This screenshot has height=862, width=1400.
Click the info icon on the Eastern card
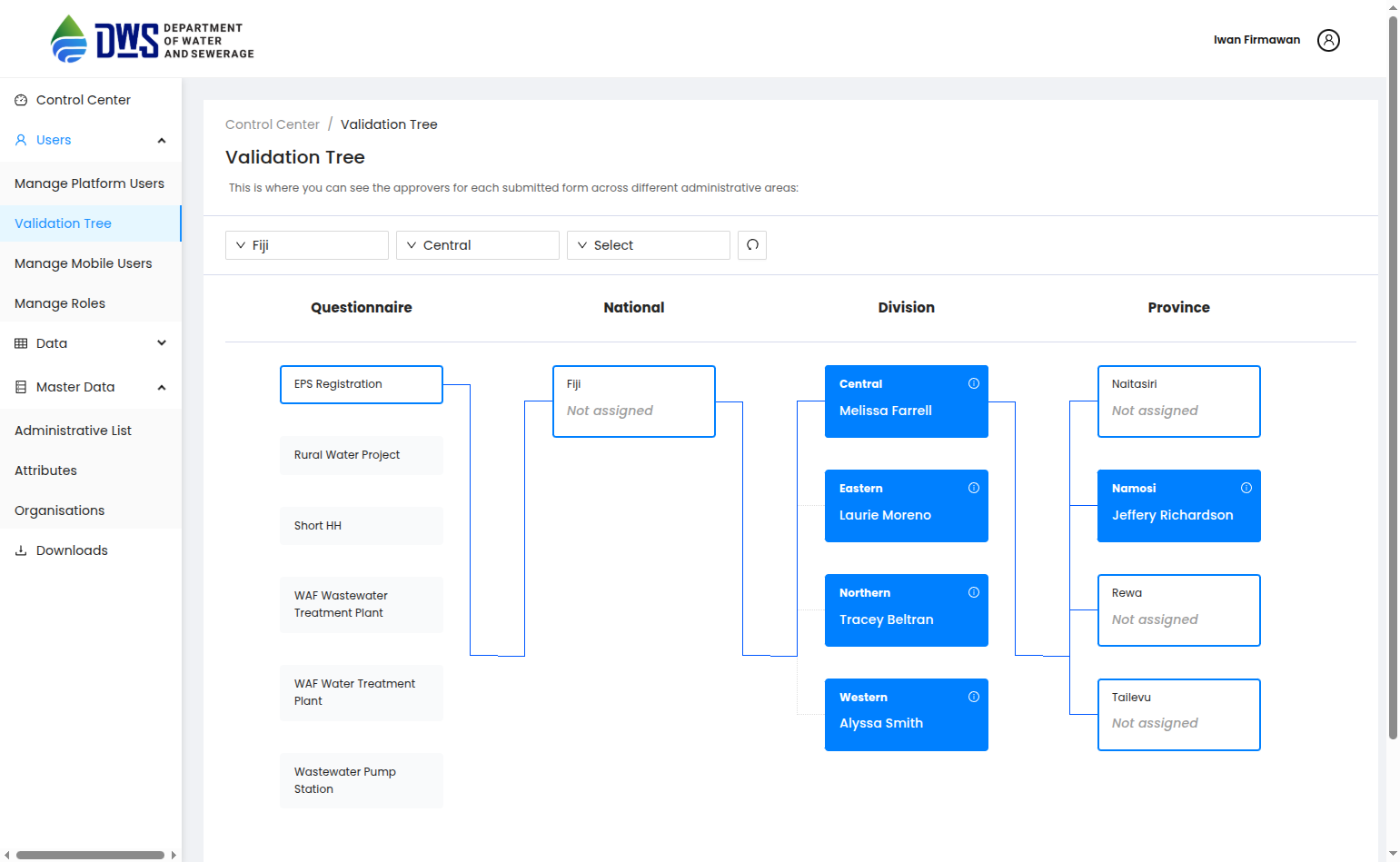pyautogui.click(x=974, y=488)
